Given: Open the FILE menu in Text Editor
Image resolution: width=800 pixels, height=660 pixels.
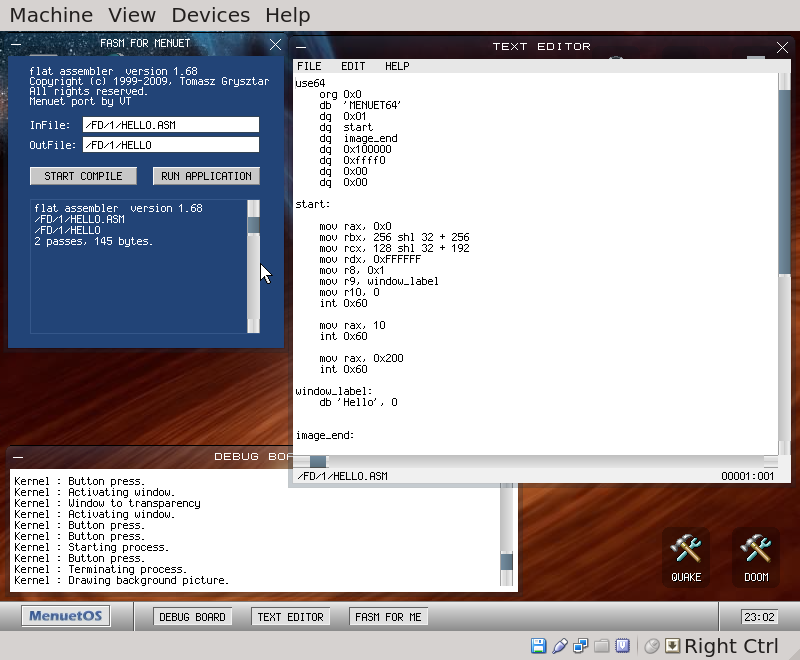Looking at the screenshot, I should coord(309,66).
